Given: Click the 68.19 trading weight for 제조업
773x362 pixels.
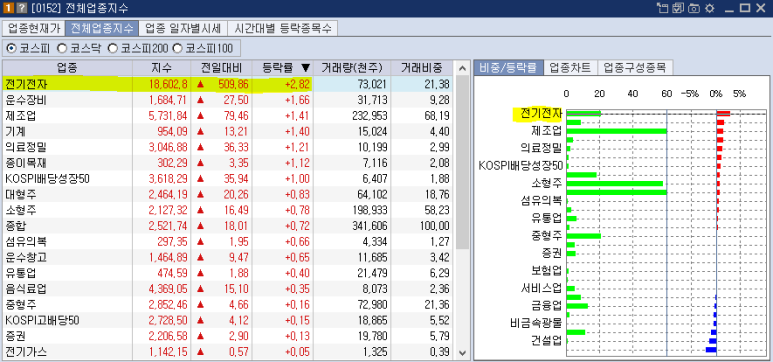Looking at the screenshot, I should pos(436,116).
